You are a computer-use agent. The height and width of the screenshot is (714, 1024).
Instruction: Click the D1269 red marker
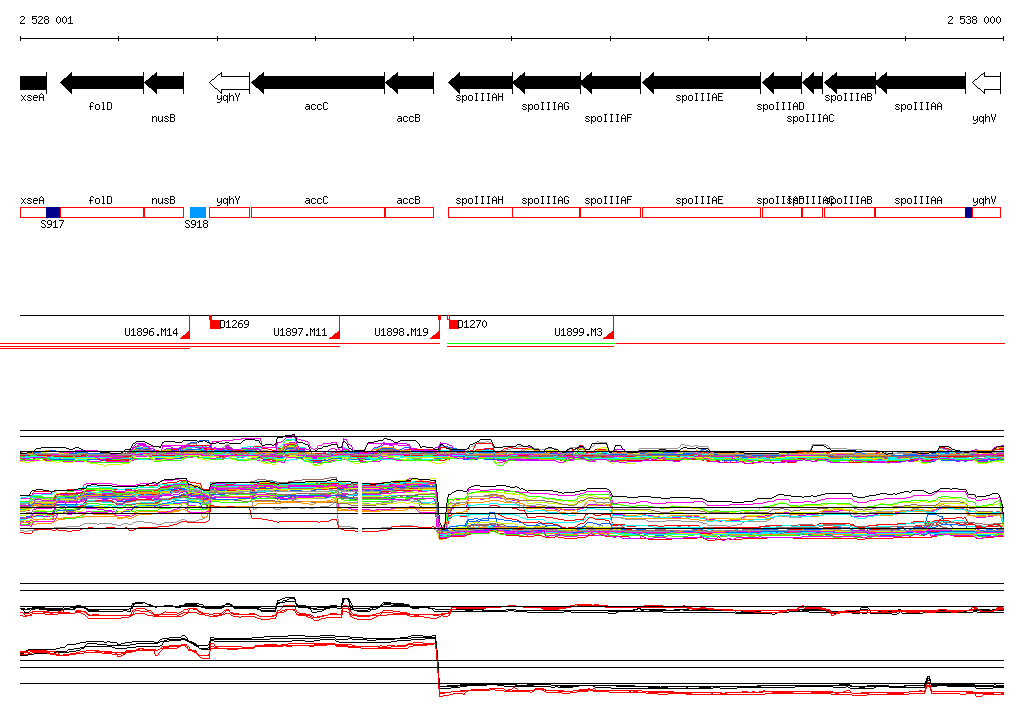click(214, 323)
